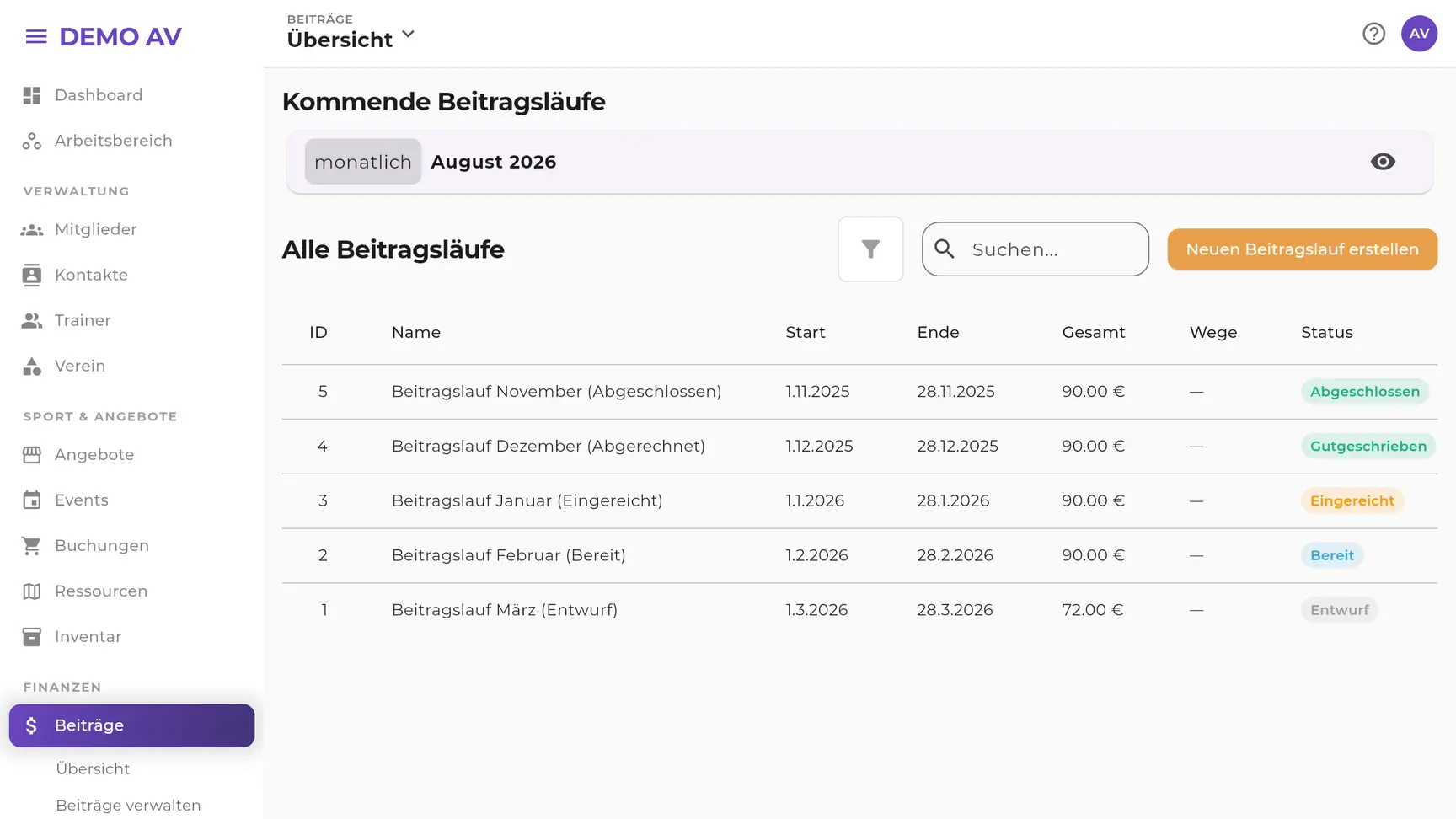Click the Gutgeschrieben status badge

pos(1368,446)
